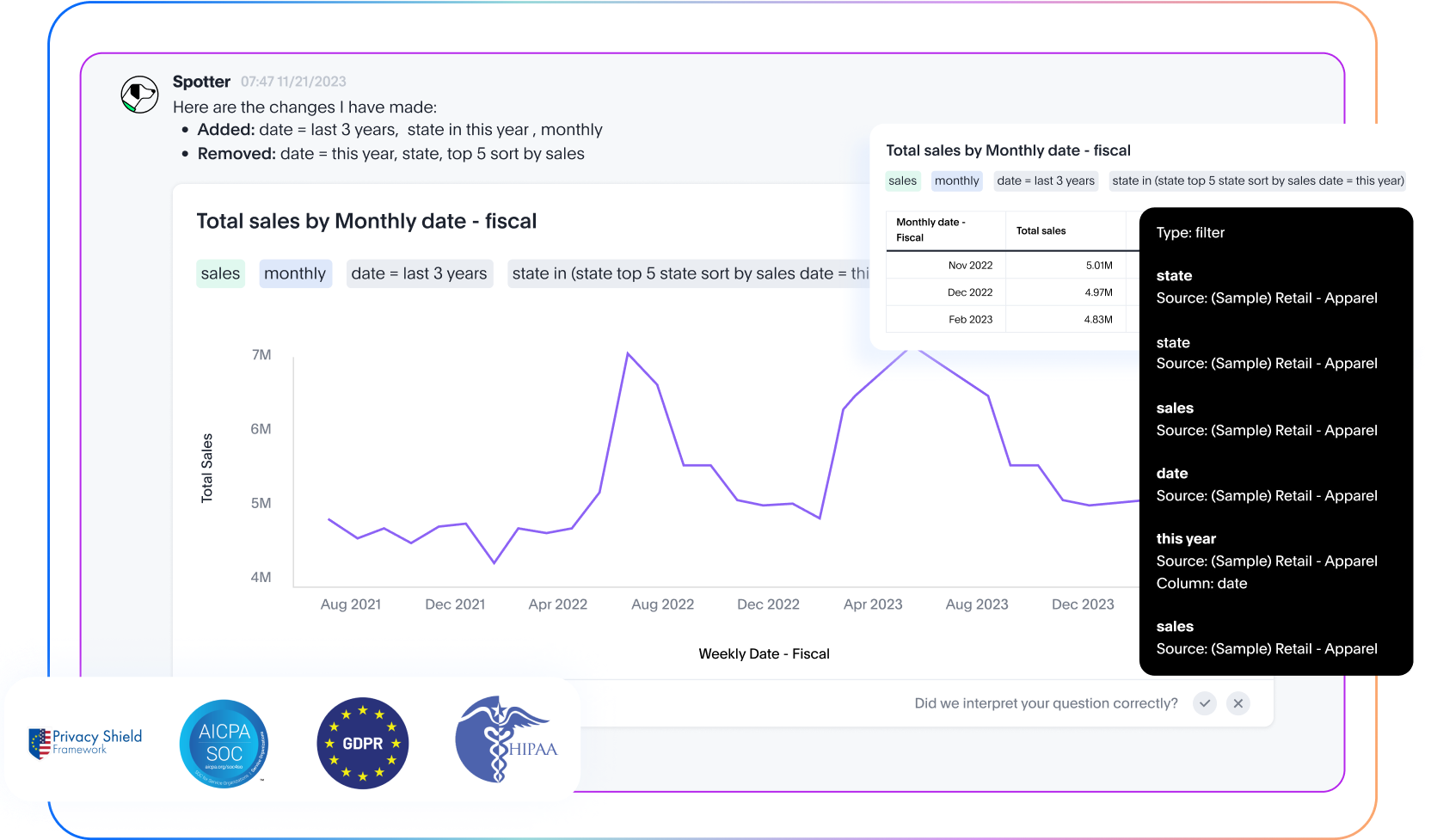Toggle the green "sales" chip
This screenshot has height=840, width=1431.
[x=220, y=273]
